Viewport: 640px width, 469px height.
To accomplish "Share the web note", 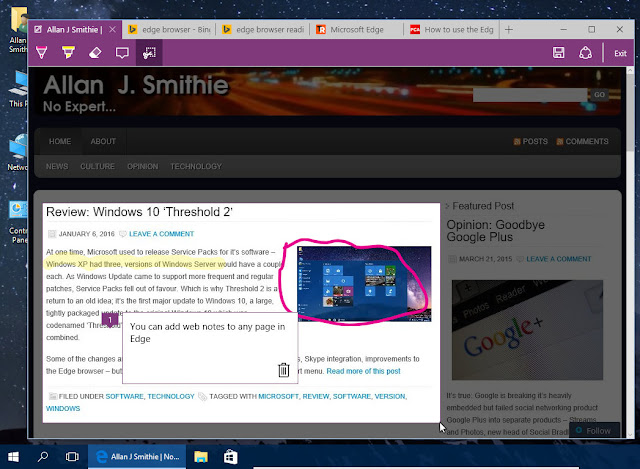I will 585,53.
